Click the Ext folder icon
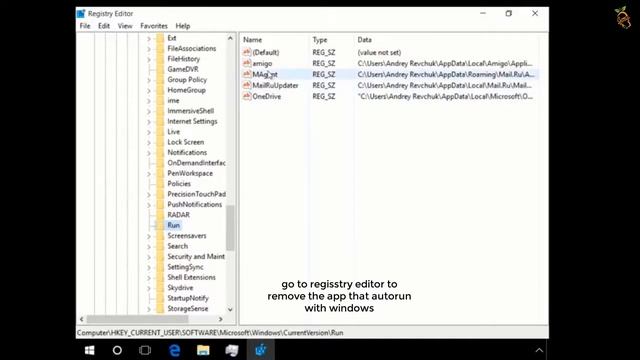This screenshot has width=640, height=360. (160, 38)
